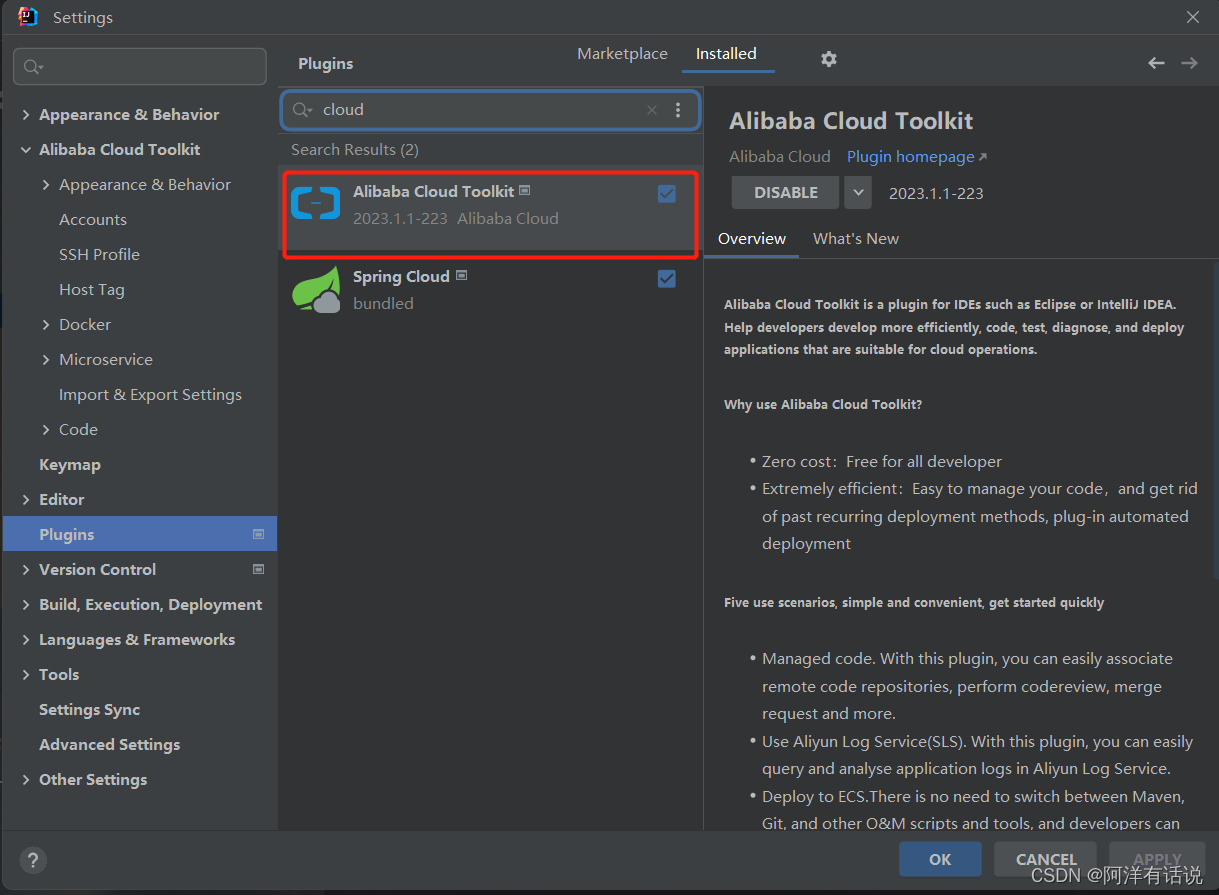Open plugin settings via gear icon
Viewport: 1219px width, 895px height.
point(828,59)
